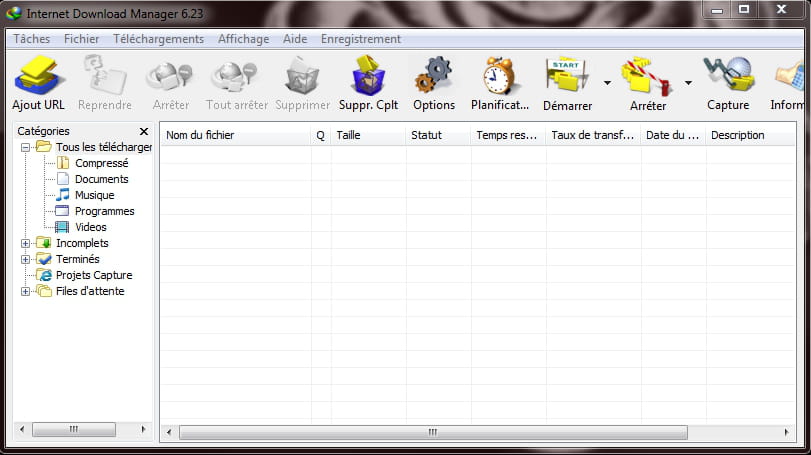Expand the Terminés tree node
This screenshot has width=811, height=455.
(25, 260)
